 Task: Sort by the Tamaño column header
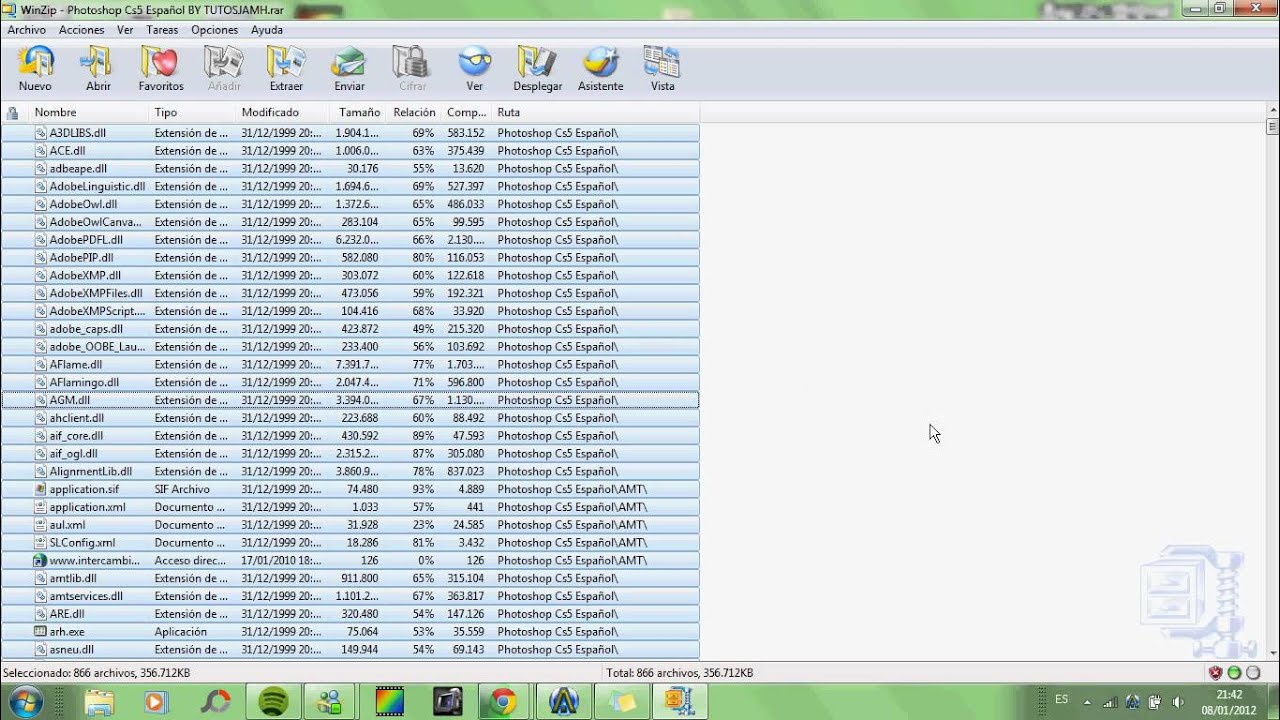tap(356, 113)
